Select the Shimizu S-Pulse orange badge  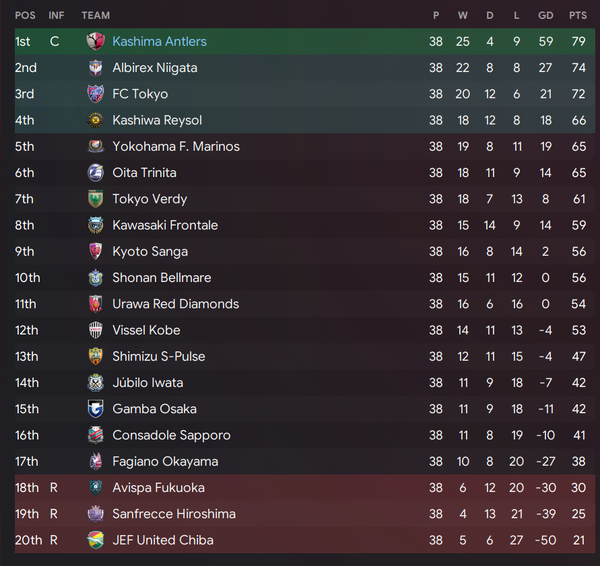click(95, 356)
